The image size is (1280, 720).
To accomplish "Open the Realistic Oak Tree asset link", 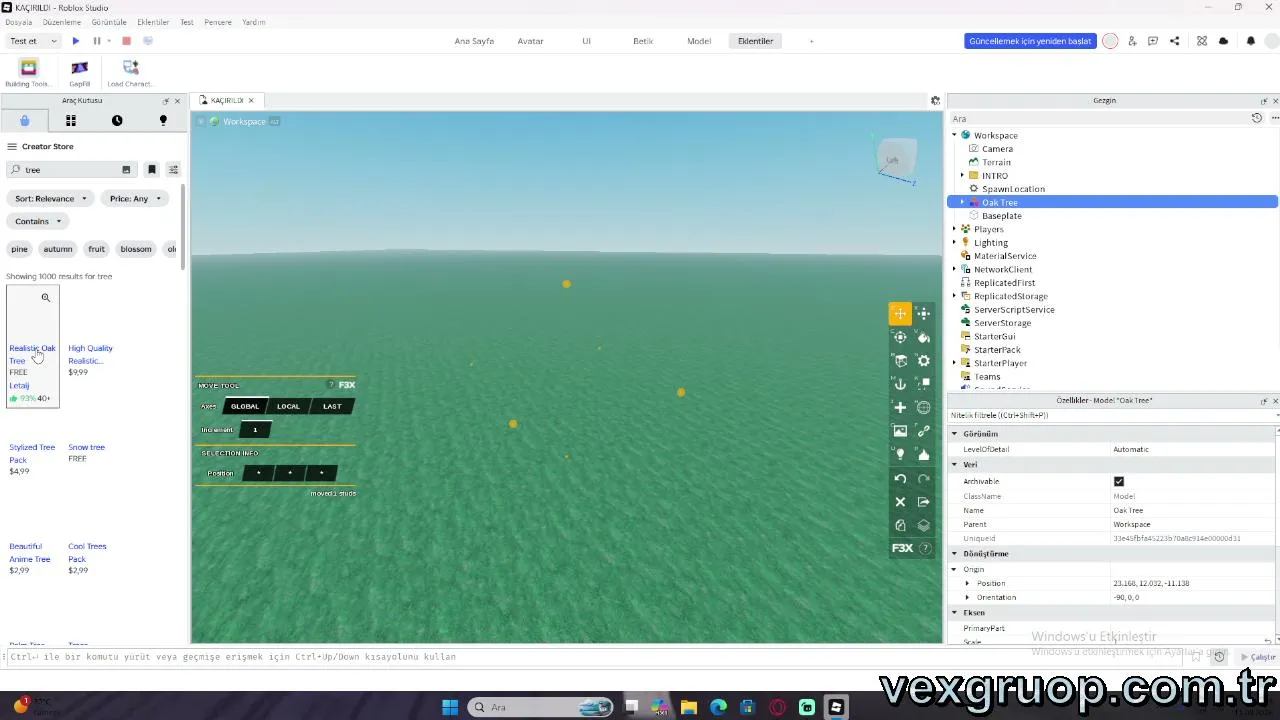I will (32, 354).
